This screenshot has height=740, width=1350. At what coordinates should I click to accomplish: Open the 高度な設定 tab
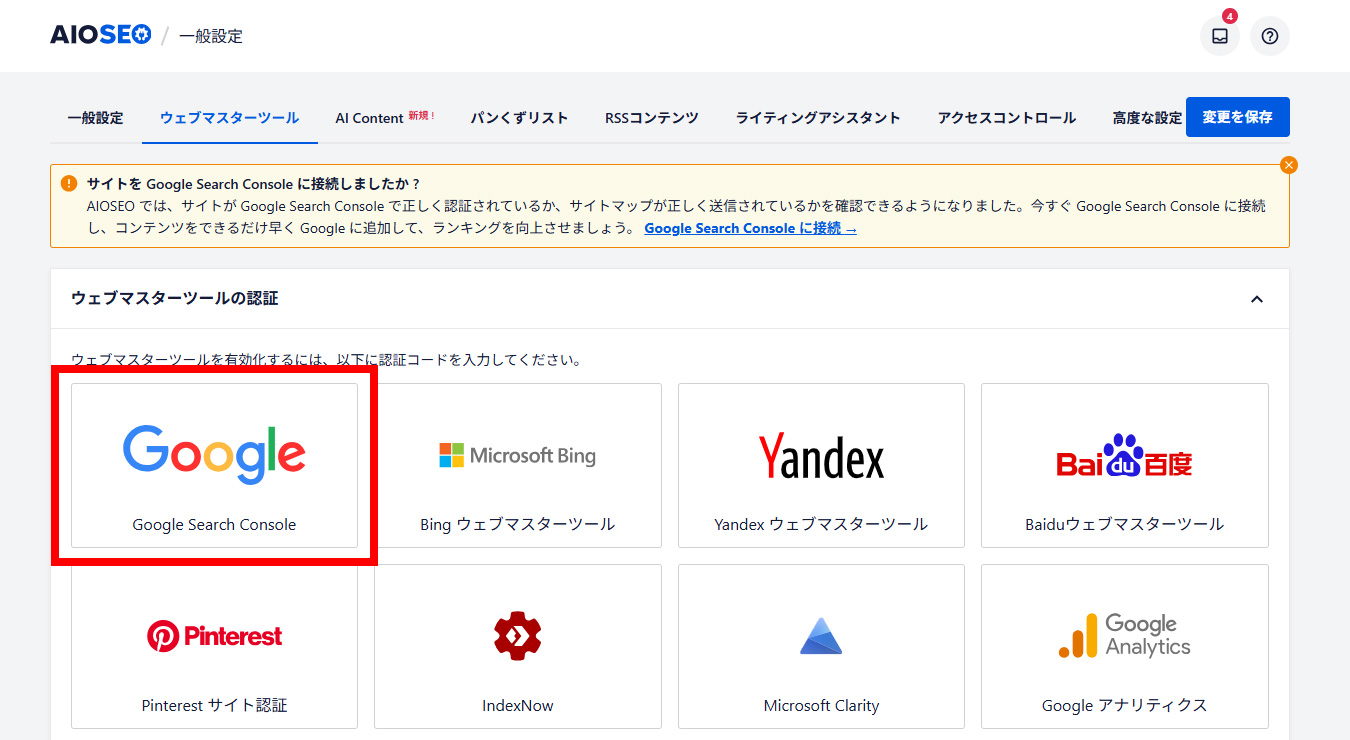pyautogui.click(x=1146, y=117)
